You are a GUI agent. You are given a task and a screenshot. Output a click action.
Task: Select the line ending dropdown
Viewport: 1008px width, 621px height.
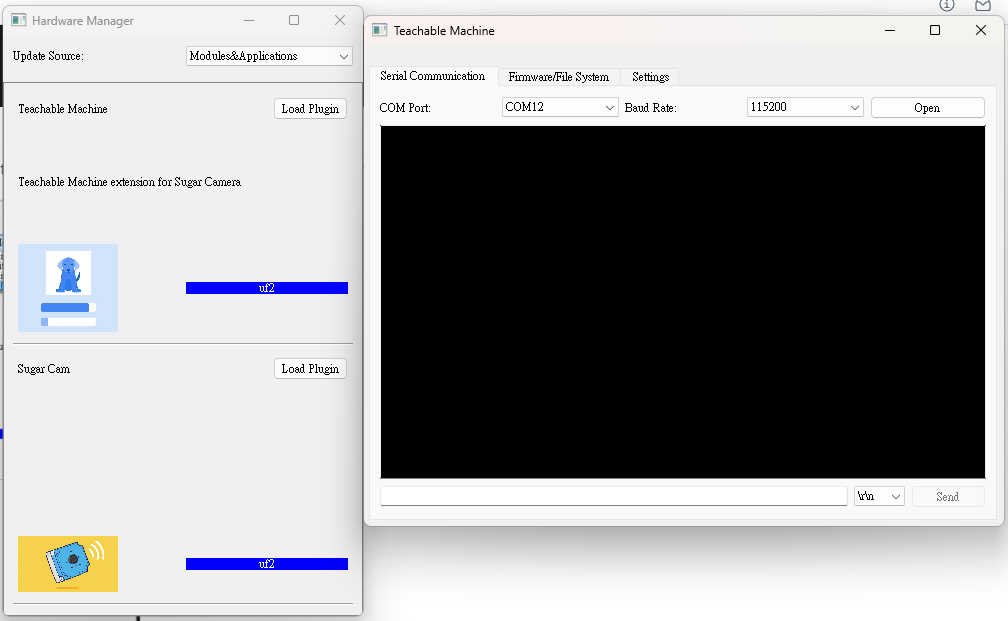(879, 496)
